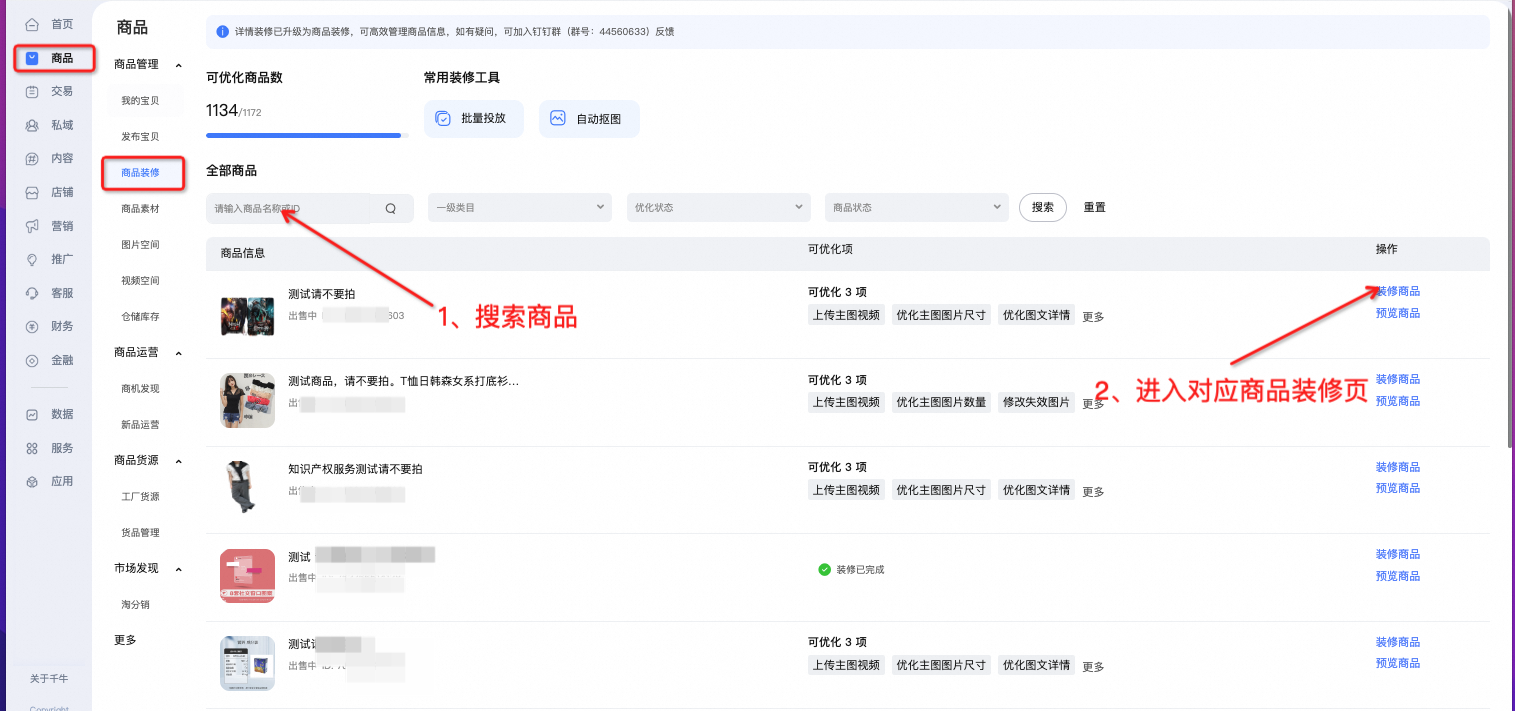This screenshot has height=711, width=1515.
Task: Expand 更多 for 测试请不要拍 row
Action: click(1093, 317)
